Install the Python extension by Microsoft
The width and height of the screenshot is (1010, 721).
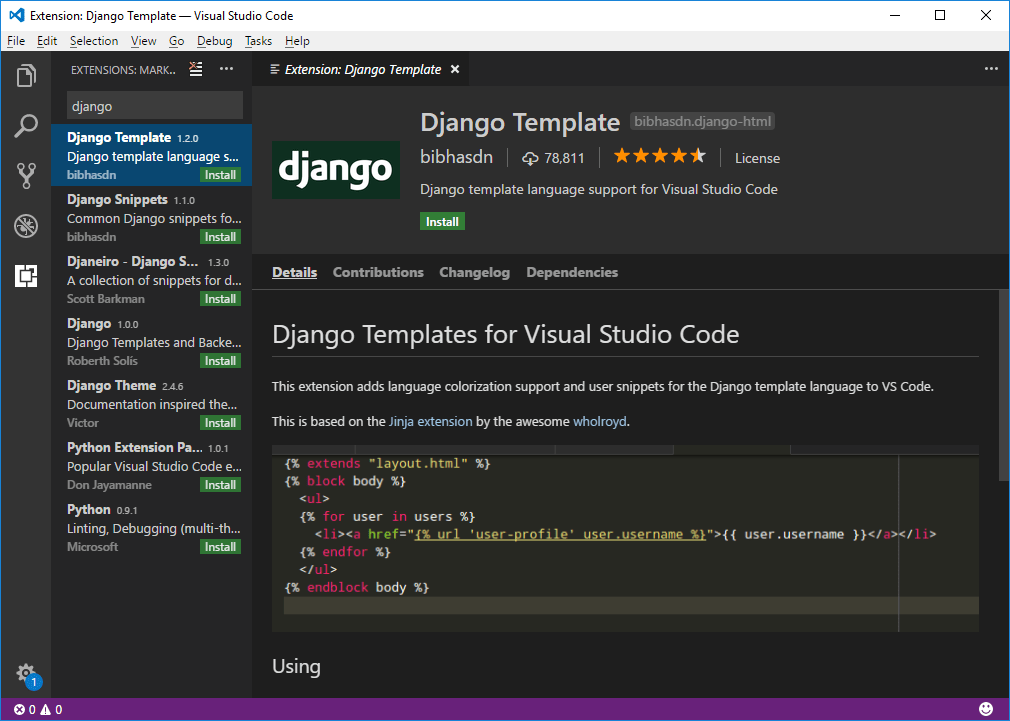[220, 546]
